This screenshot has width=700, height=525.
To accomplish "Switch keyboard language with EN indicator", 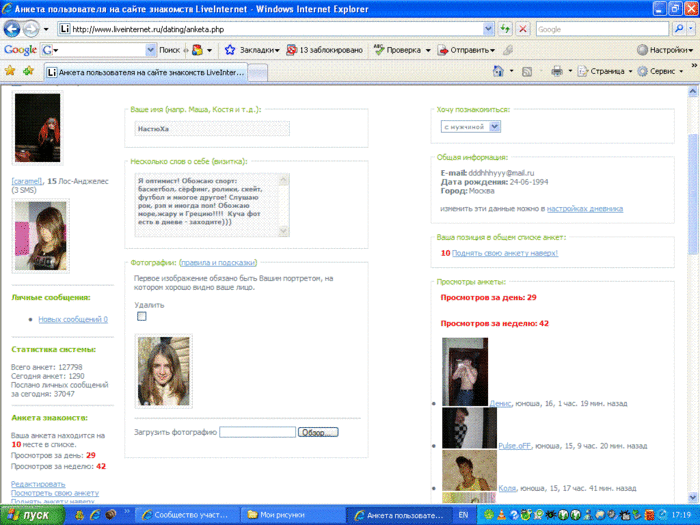I will [x=463, y=515].
